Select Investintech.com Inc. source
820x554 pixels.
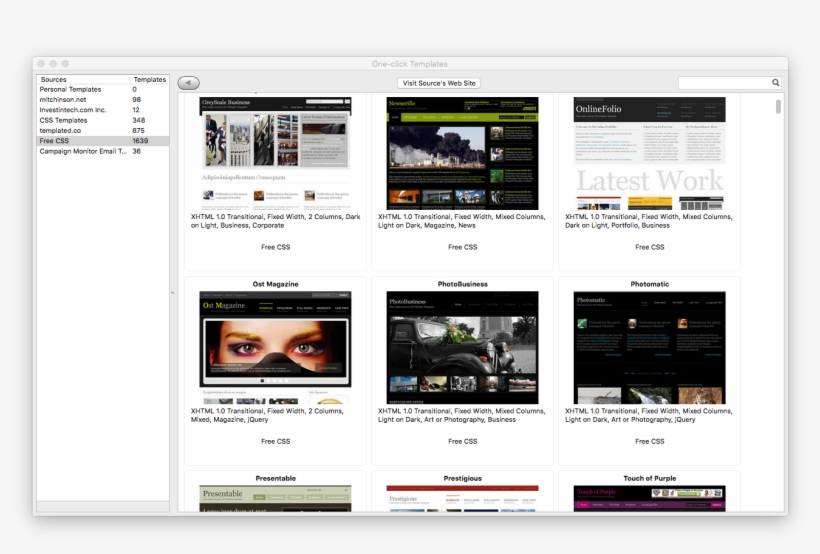(x=103, y=110)
